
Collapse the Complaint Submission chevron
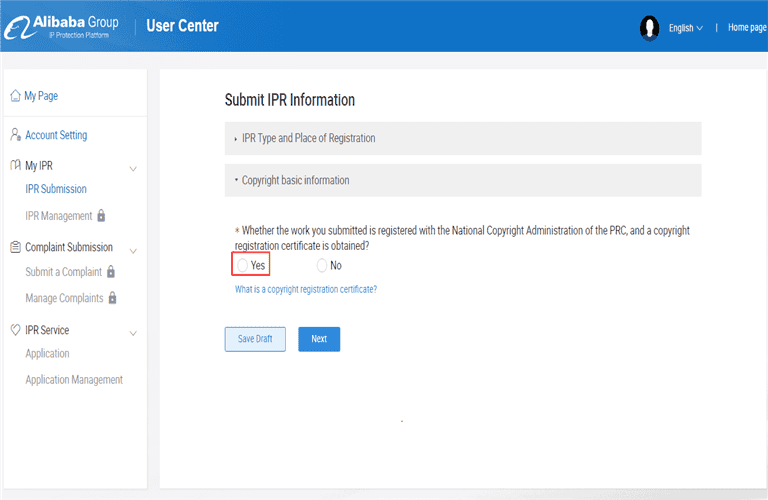[133, 251]
